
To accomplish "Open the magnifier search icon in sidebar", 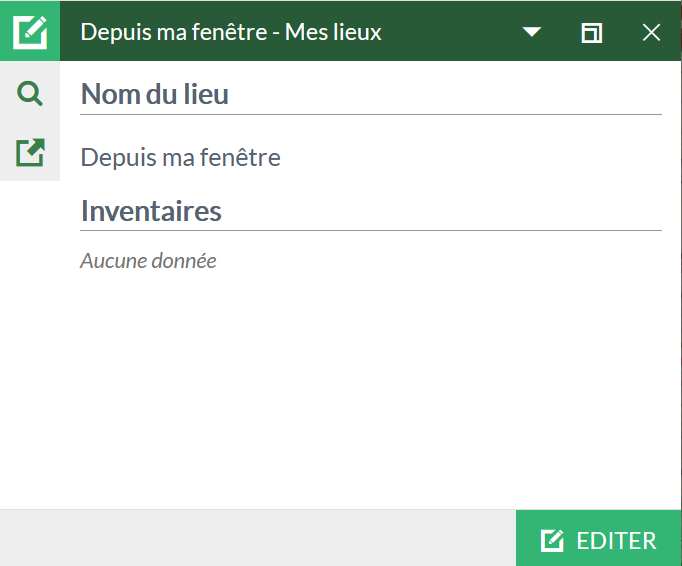I will point(30,93).
